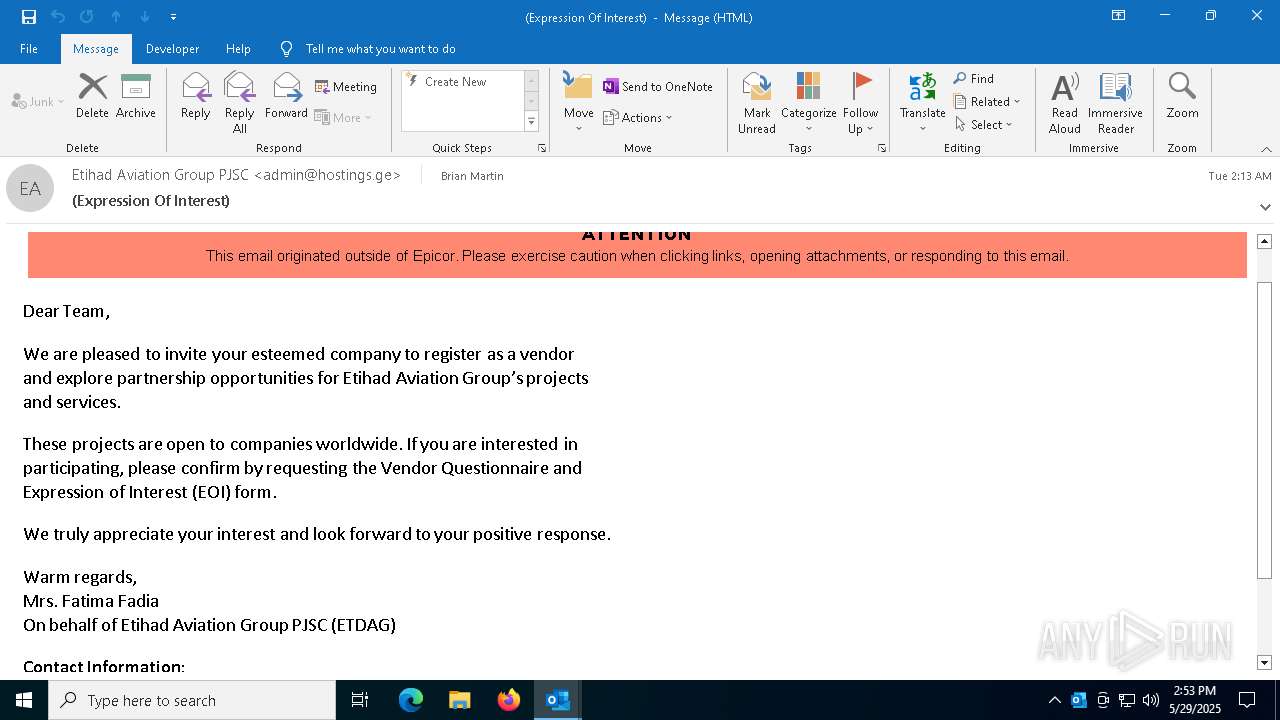1280x720 pixels.
Task: Open the Categorize color menu
Action: tap(808, 103)
